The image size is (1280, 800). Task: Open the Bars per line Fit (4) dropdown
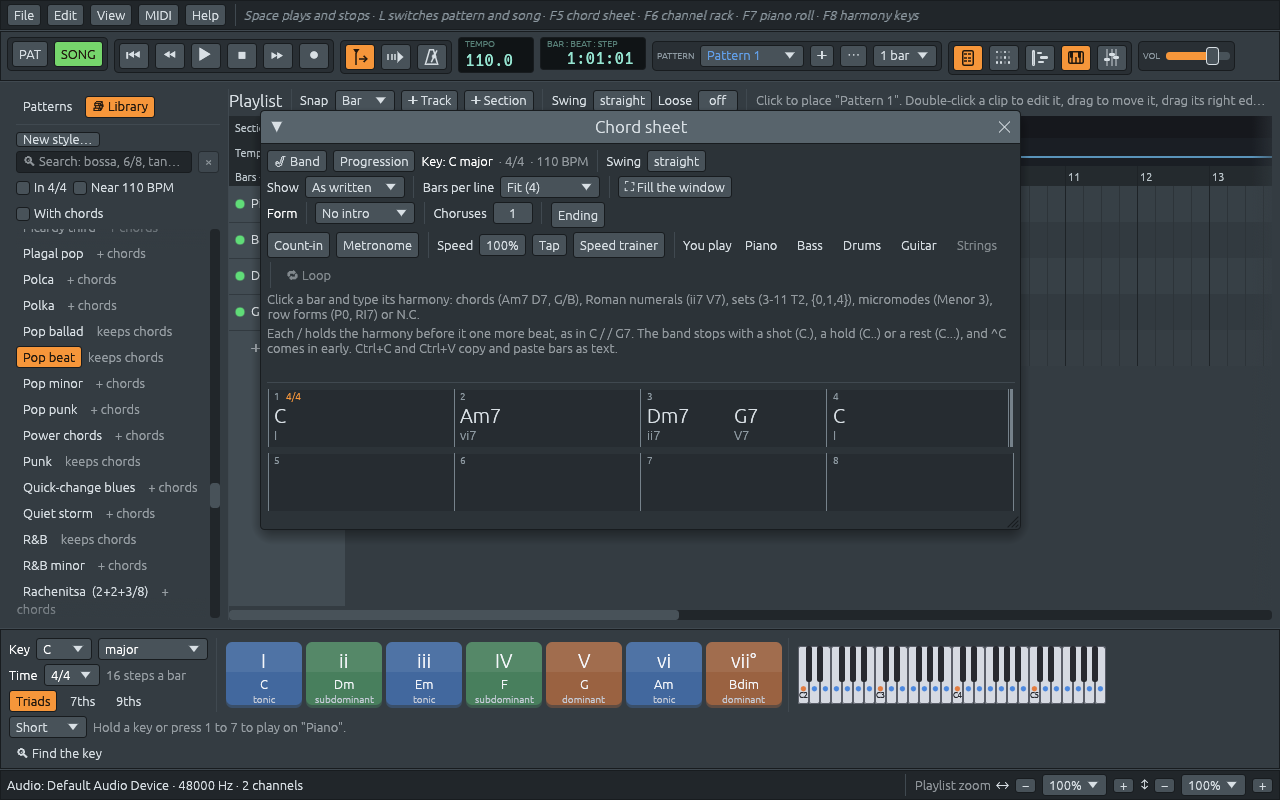(x=550, y=188)
